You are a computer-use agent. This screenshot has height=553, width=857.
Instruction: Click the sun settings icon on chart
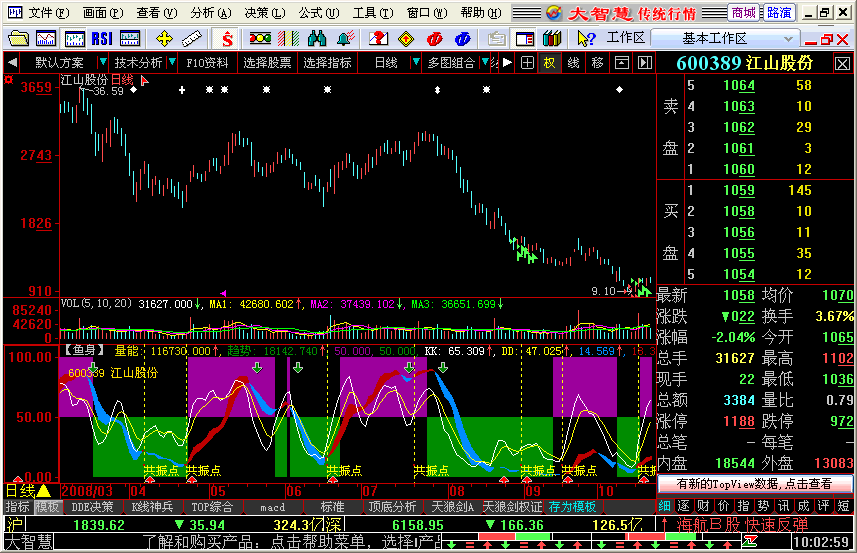[x=9, y=80]
